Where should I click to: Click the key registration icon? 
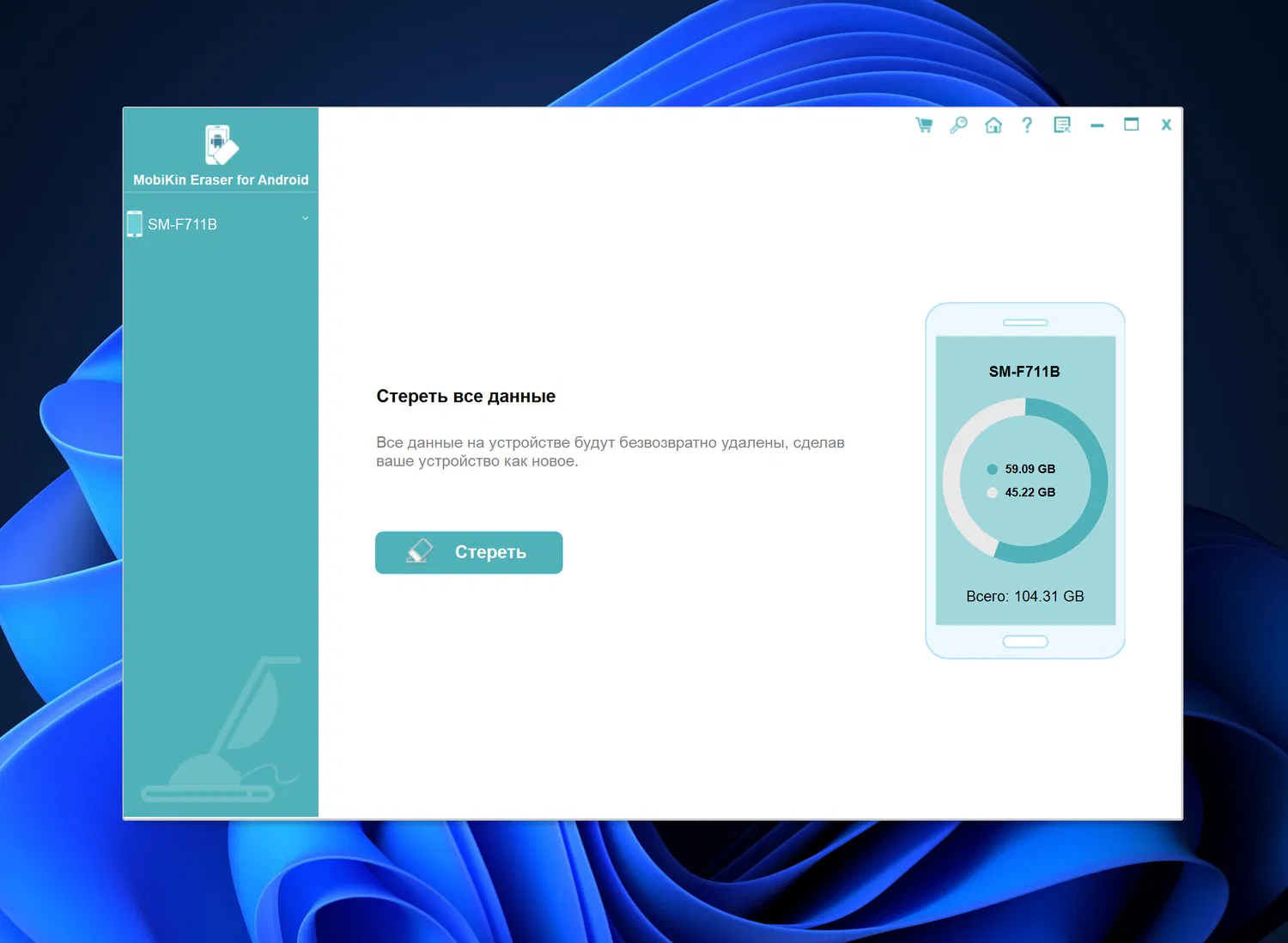pos(958,125)
